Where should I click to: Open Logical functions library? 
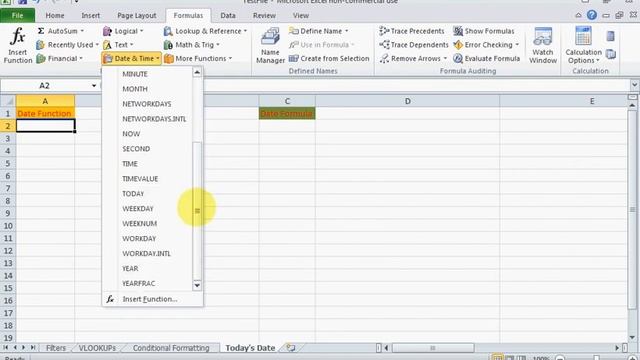pyautogui.click(x=123, y=31)
